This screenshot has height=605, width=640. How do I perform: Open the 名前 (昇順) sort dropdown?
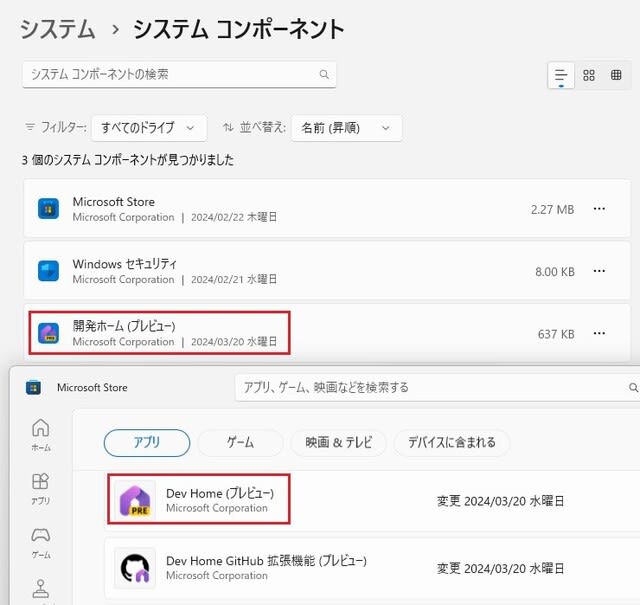tap(347, 128)
